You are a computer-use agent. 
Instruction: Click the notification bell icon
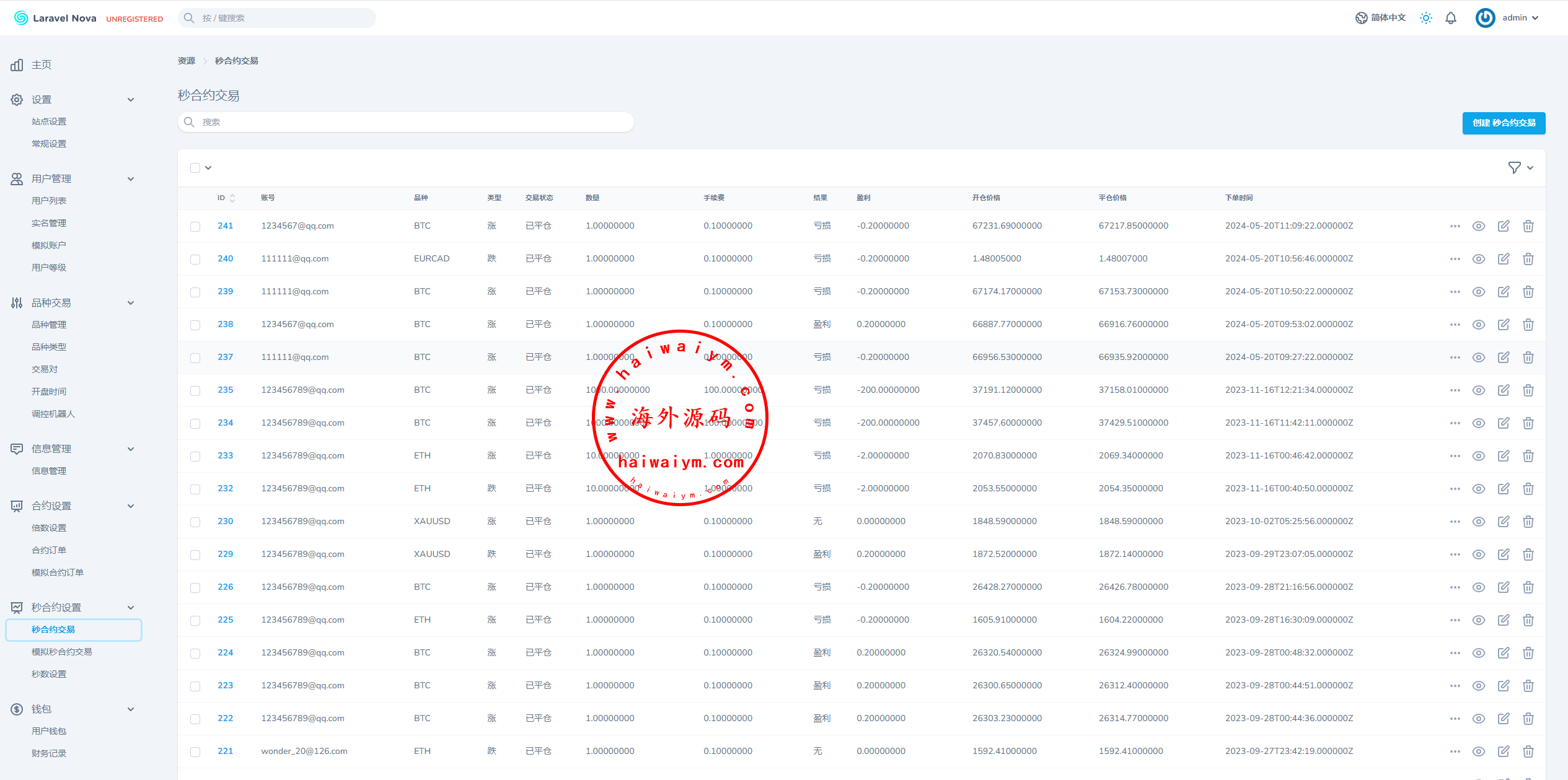pyautogui.click(x=1450, y=18)
